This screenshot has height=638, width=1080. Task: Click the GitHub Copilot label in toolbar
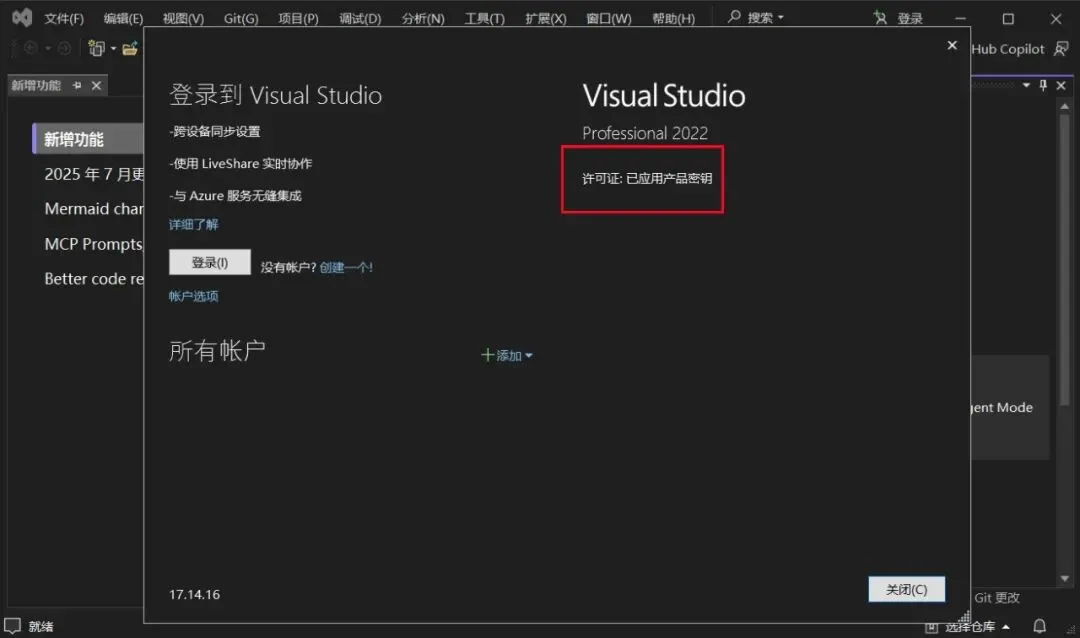coord(1008,49)
